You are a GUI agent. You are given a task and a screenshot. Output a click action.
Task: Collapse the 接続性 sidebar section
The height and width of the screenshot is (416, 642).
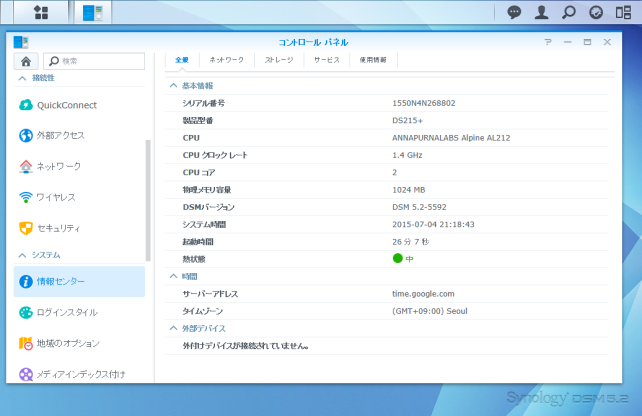tap(23, 78)
